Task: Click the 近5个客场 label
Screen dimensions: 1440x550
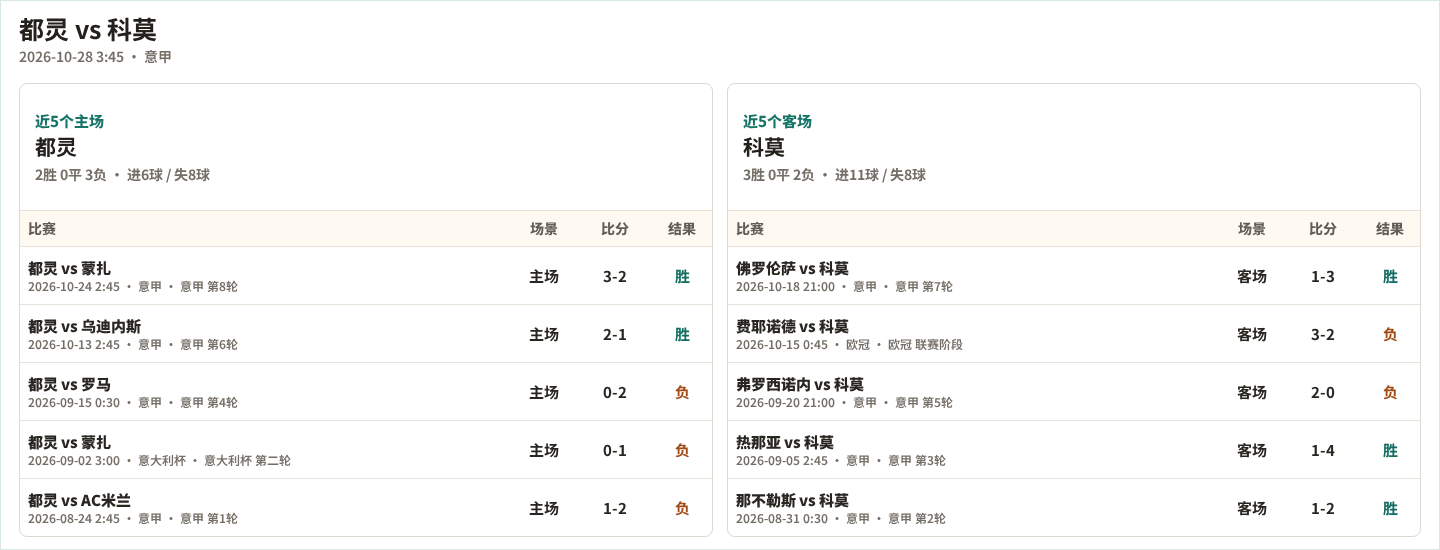Action: tap(777, 121)
